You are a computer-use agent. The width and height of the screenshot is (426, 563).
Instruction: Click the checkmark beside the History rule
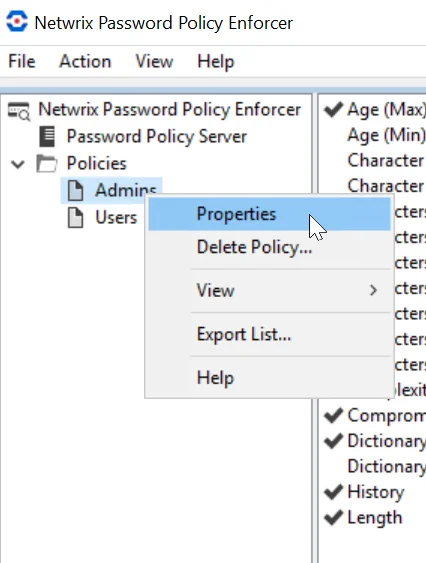click(x=333, y=492)
